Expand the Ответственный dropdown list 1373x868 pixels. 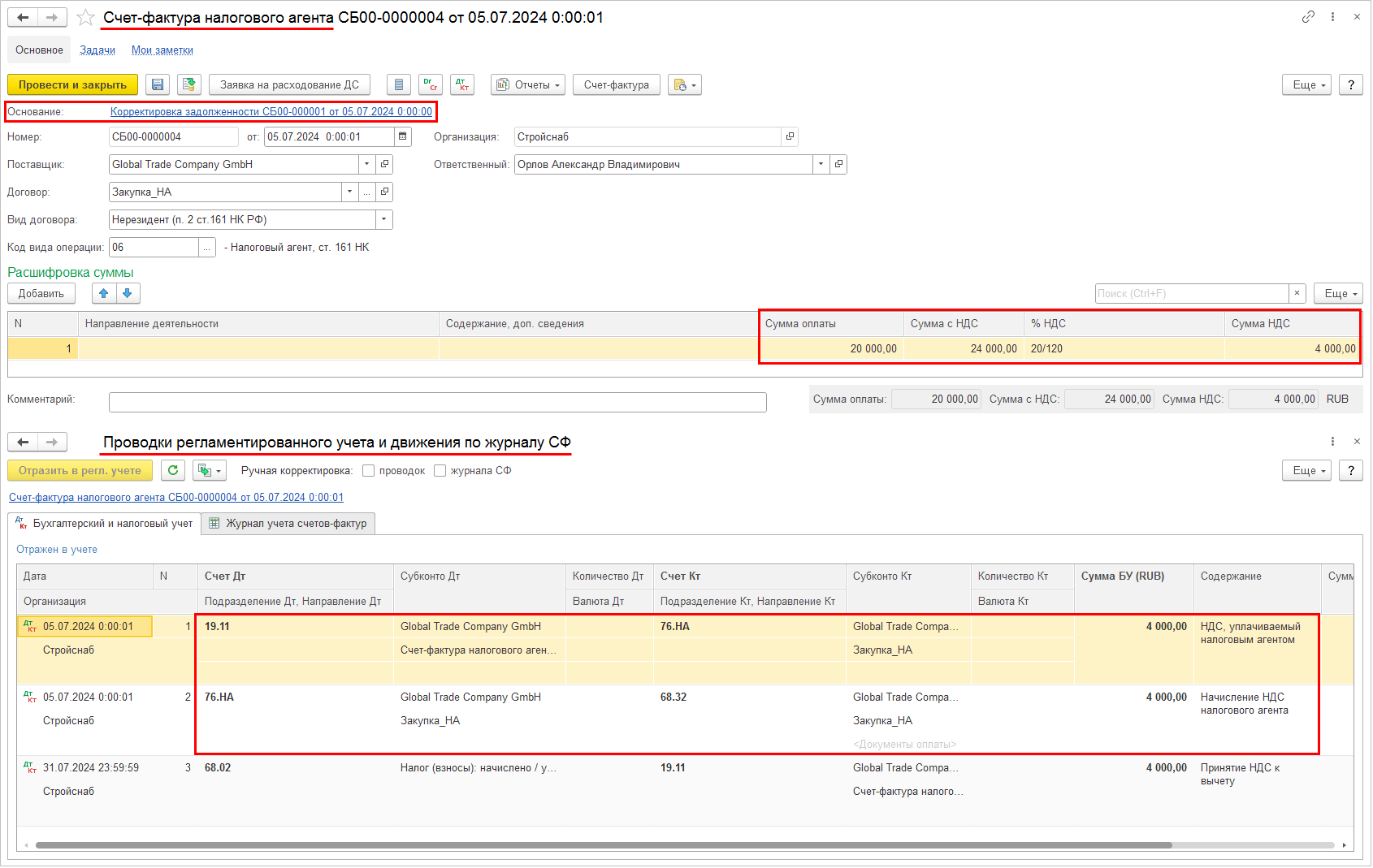(821, 164)
